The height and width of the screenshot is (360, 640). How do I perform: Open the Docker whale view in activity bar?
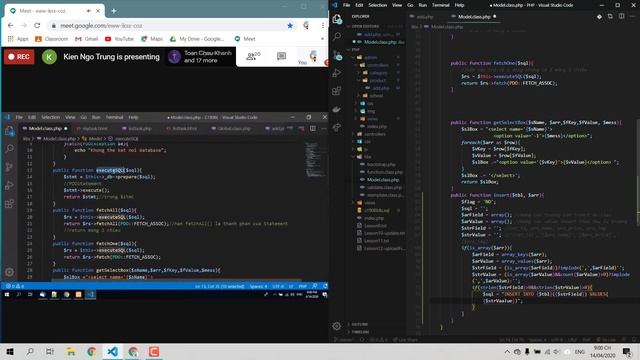[337, 109]
